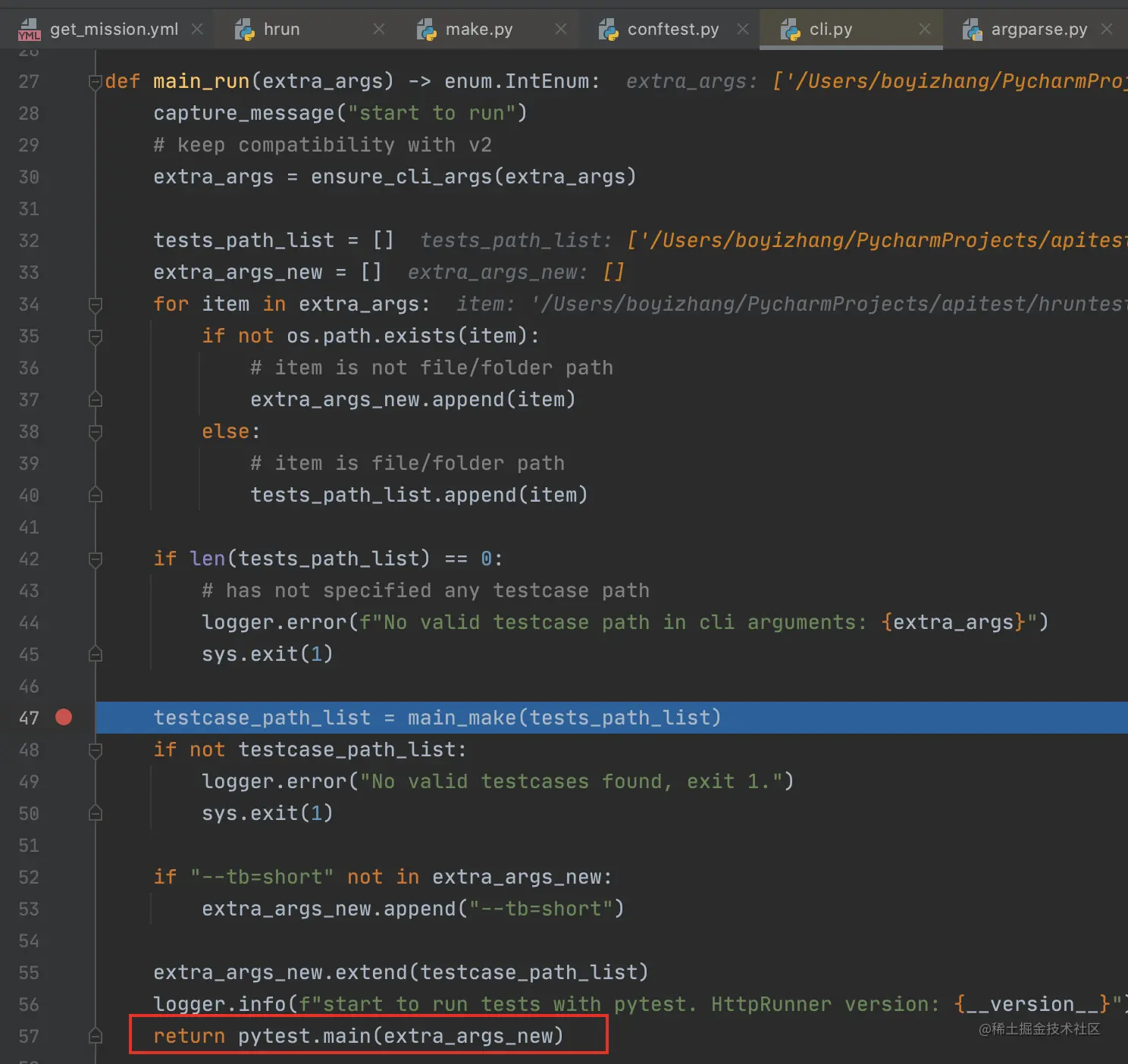Switch to the get_mission.yml tab
The image size is (1128, 1064).
114,30
